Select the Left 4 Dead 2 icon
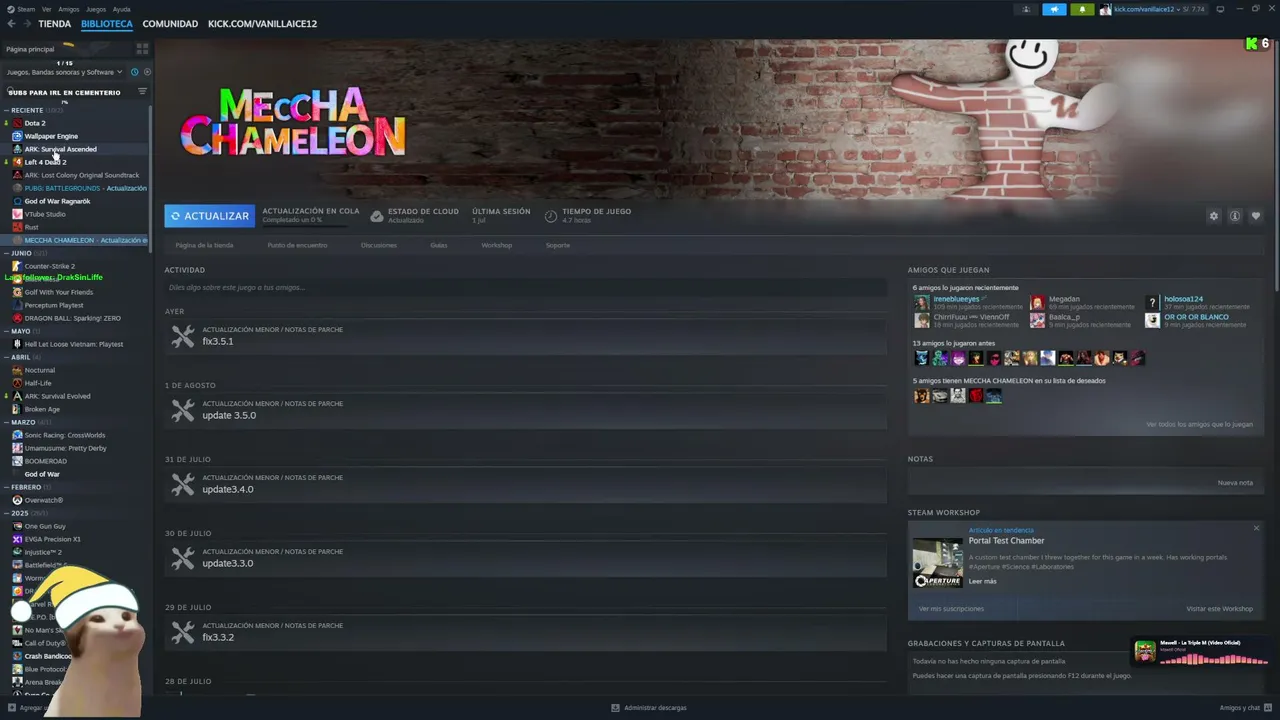This screenshot has width=1280, height=720. 17,162
